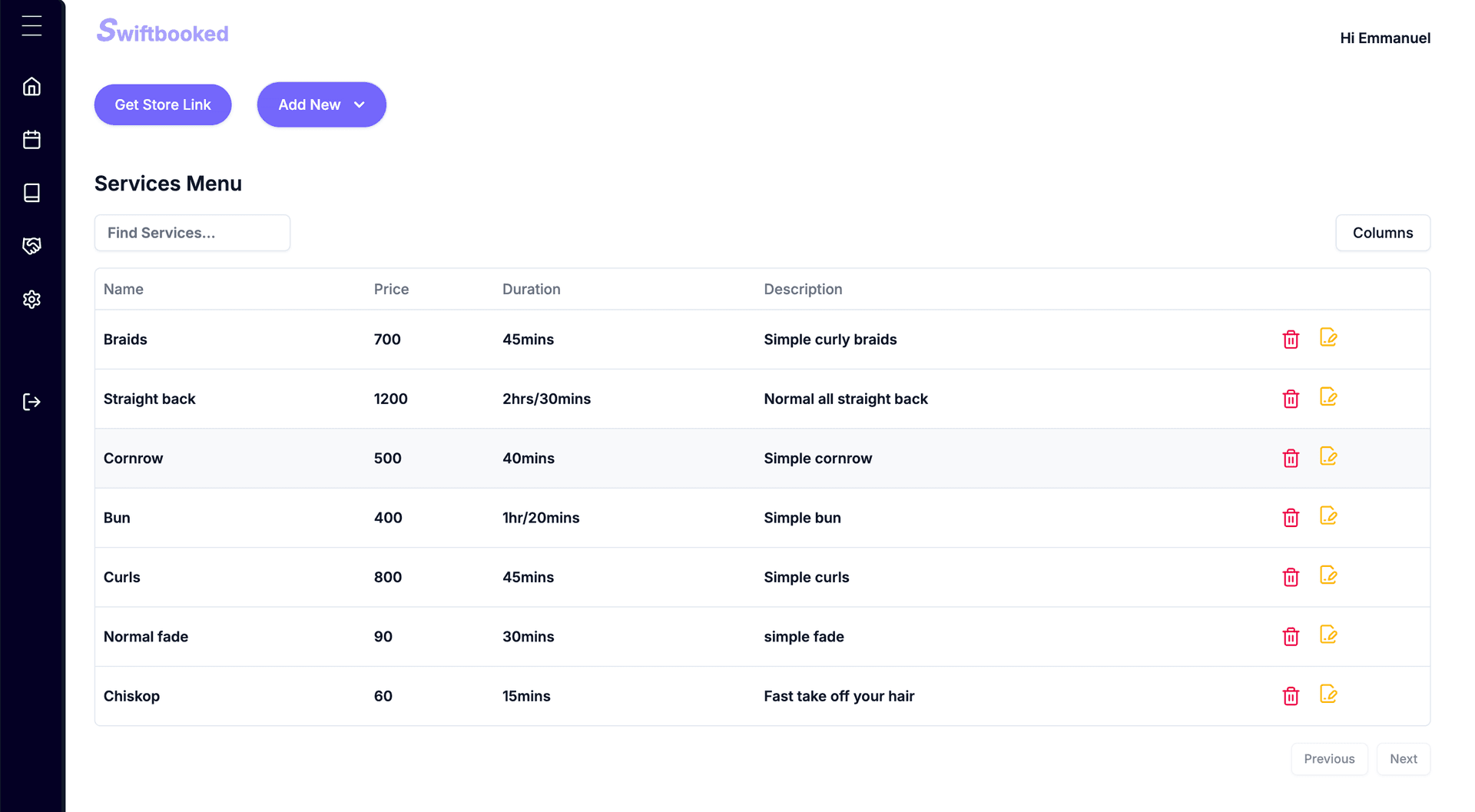This screenshot has width=1475, height=812.
Task: Click the Find Services search field
Action: (192, 233)
